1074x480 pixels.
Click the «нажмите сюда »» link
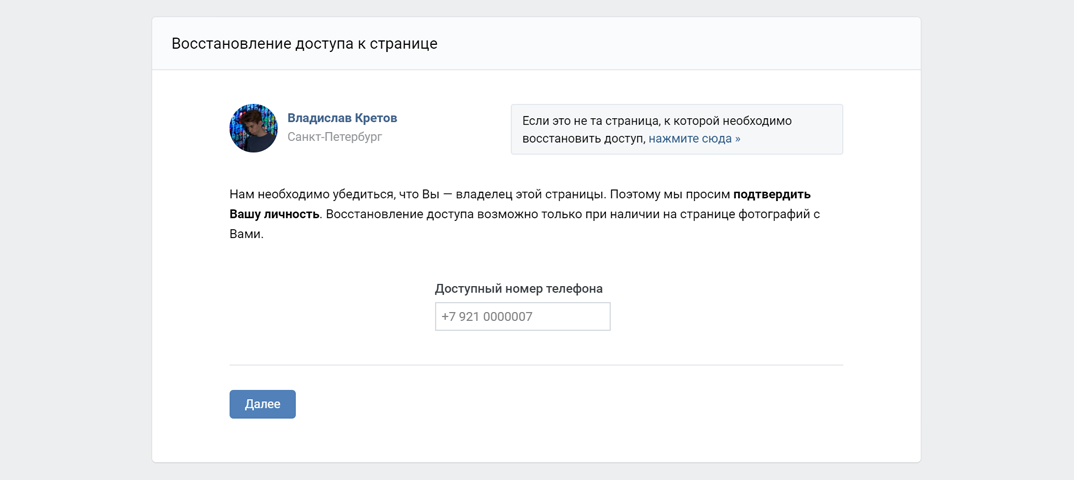(x=694, y=139)
